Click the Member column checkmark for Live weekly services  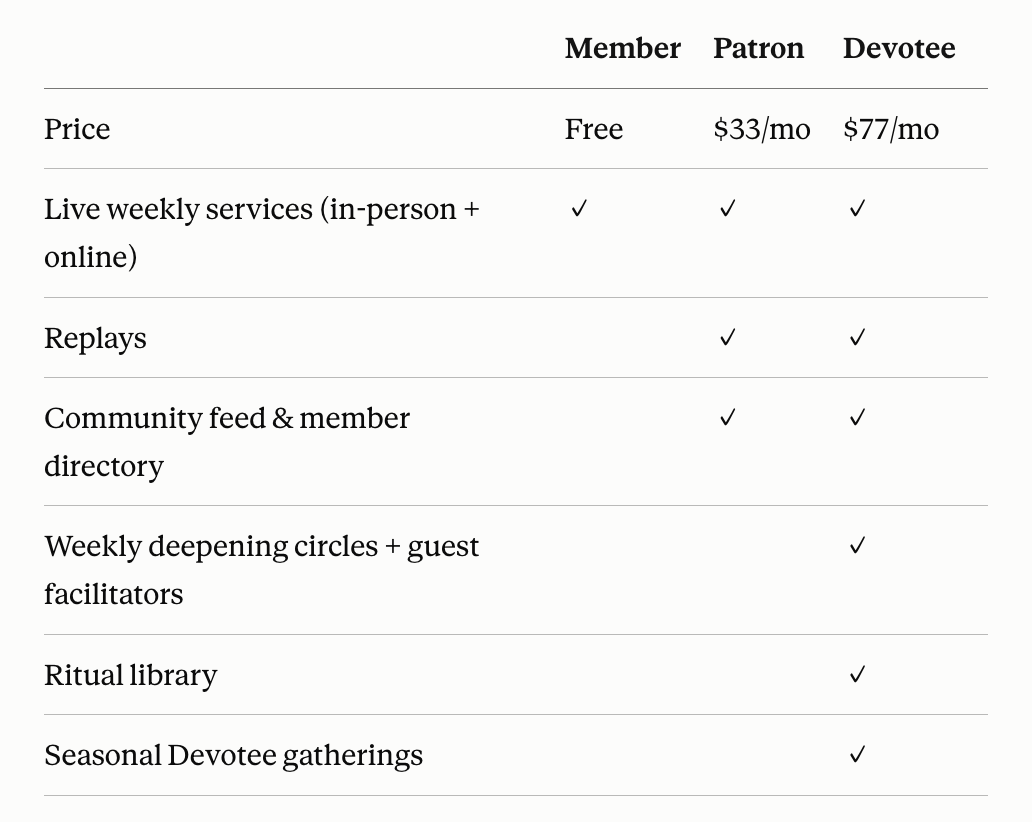579,209
